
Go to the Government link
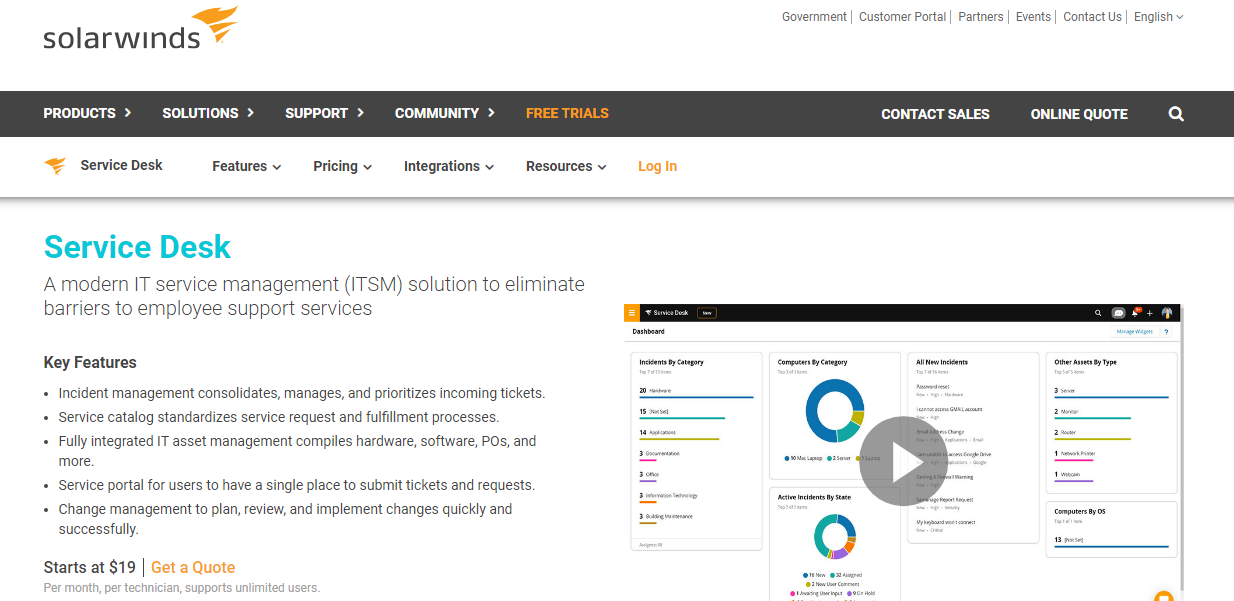(x=814, y=17)
